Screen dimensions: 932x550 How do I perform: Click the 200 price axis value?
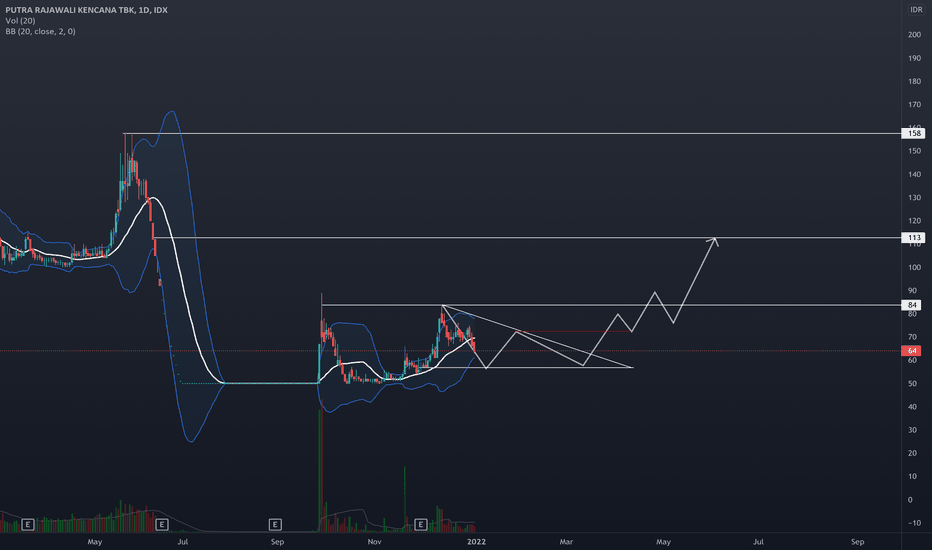(914, 34)
